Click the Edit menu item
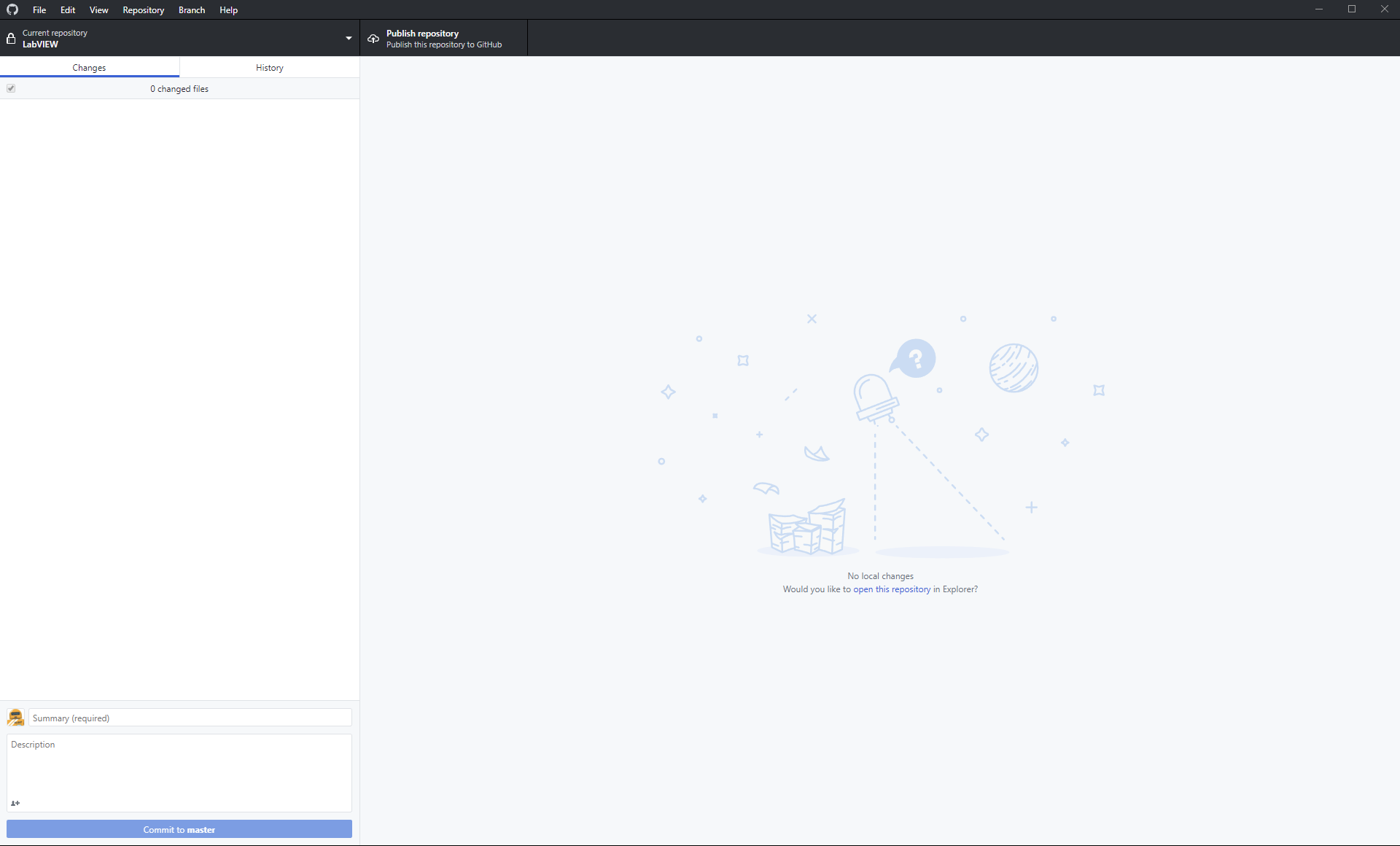Screen dimensions: 1400x846 coord(67,9)
